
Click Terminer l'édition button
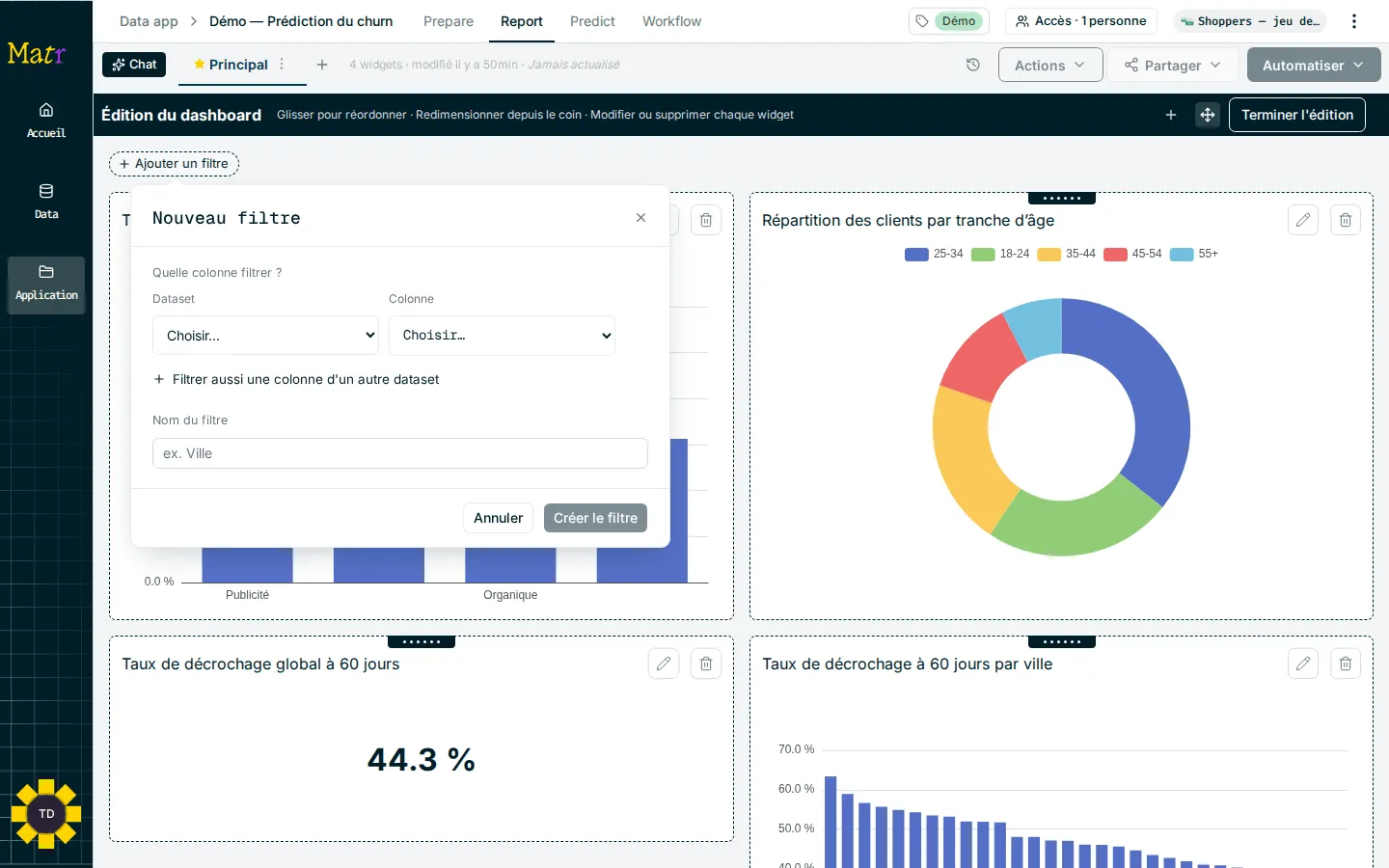click(x=1297, y=115)
